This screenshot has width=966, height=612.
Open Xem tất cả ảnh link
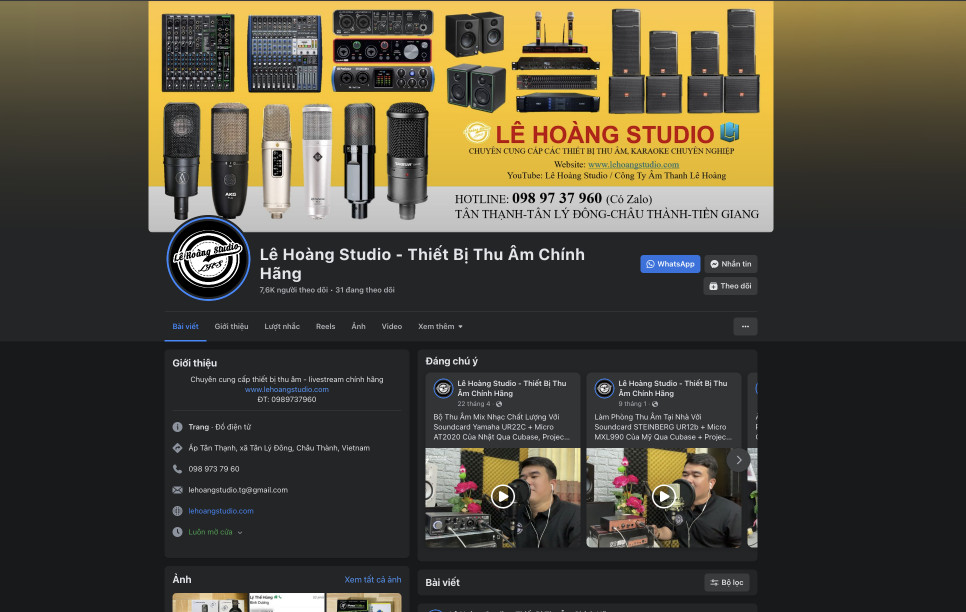[373, 580]
